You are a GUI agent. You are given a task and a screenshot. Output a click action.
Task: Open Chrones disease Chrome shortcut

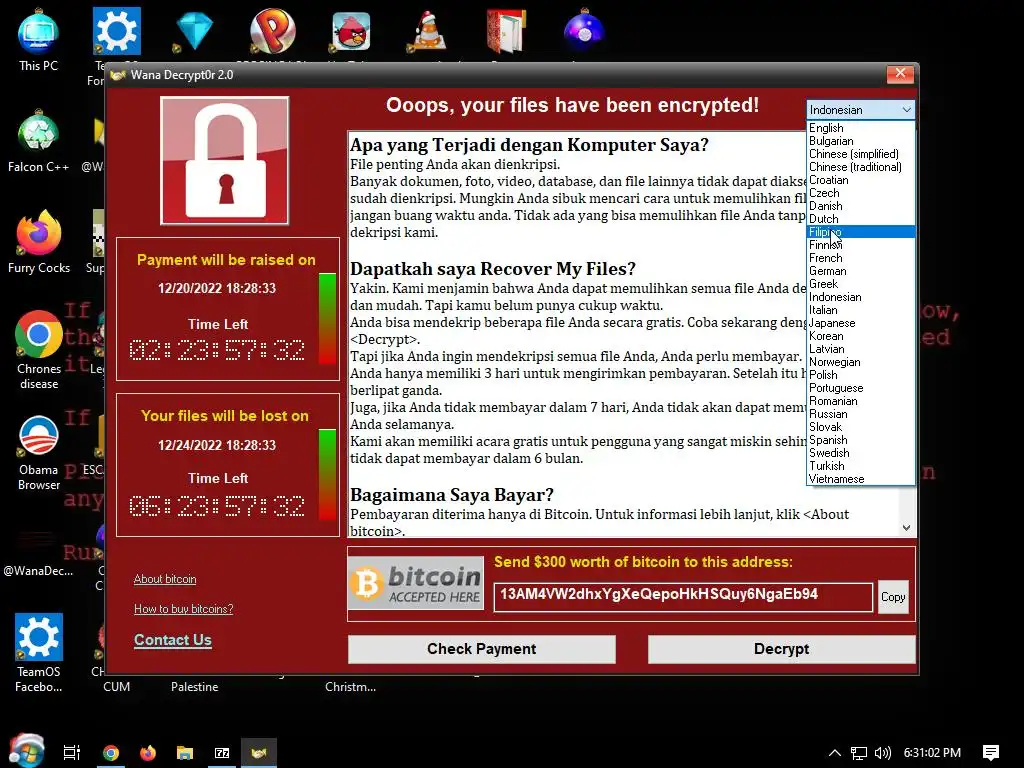[x=39, y=350]
